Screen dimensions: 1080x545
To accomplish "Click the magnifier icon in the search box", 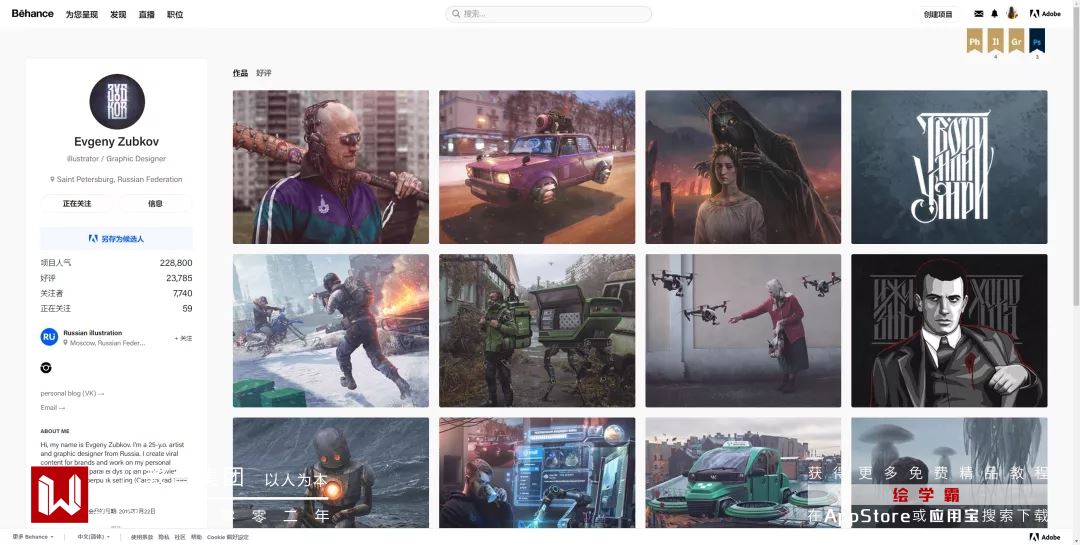I will (456, 14).
